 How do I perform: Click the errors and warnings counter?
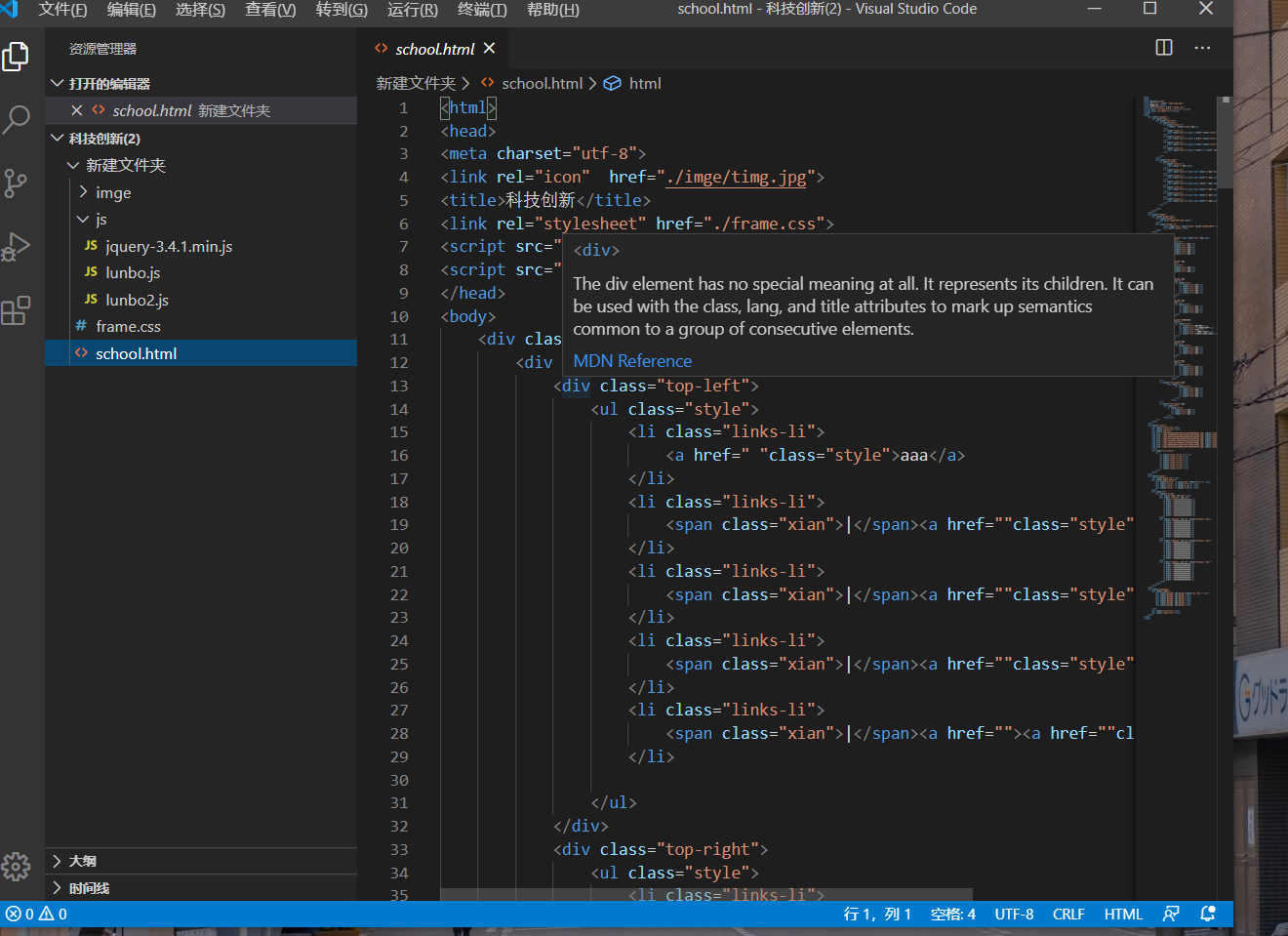point(37,915)
